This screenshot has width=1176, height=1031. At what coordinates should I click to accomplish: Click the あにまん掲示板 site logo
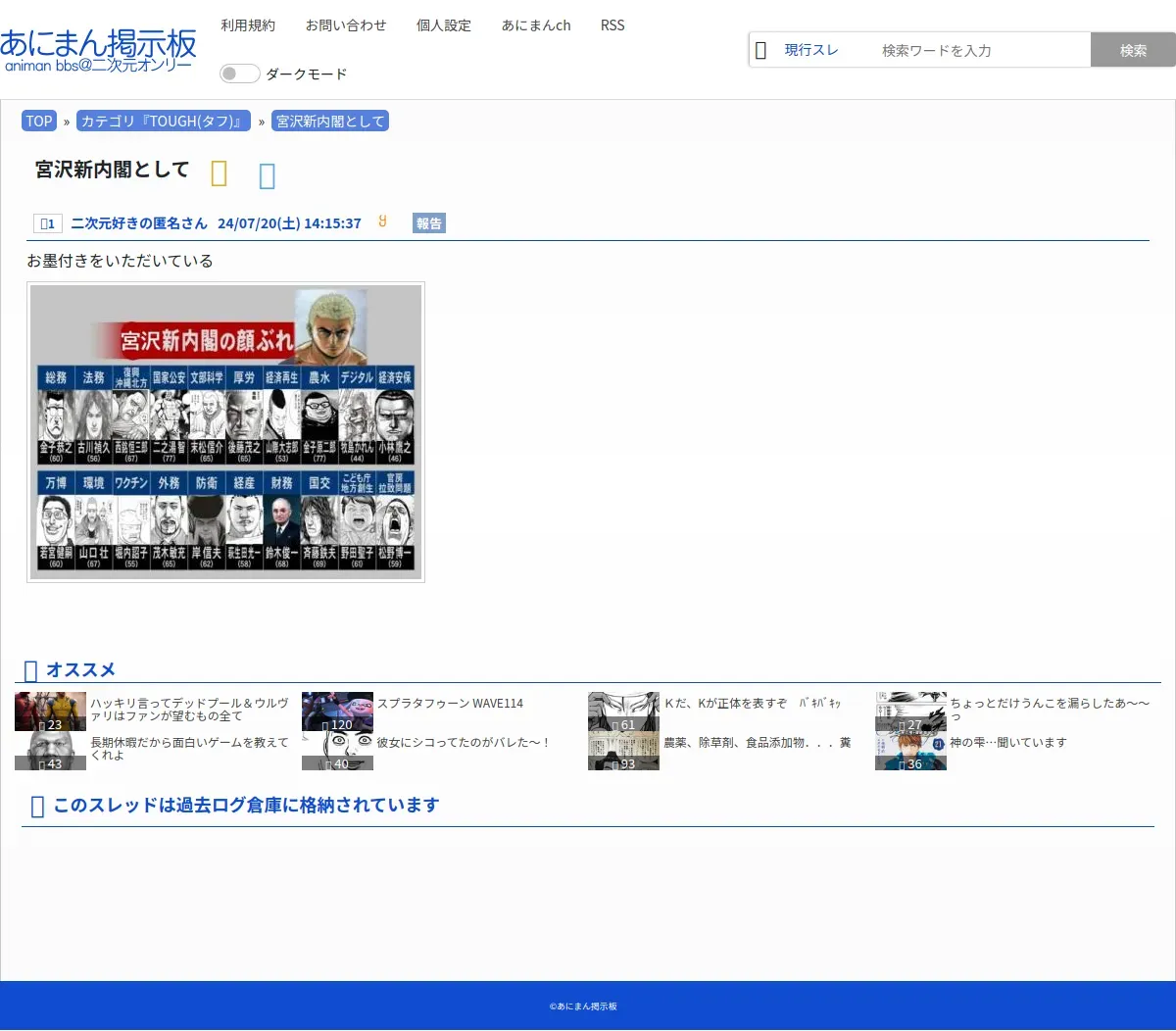click(98, 50)
